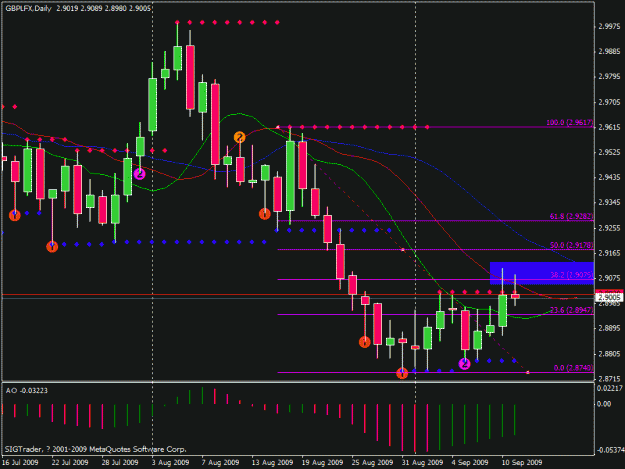Click the 2.8715 price axis label
Viewport: 625px width, 469px height.
pos(609,379)
